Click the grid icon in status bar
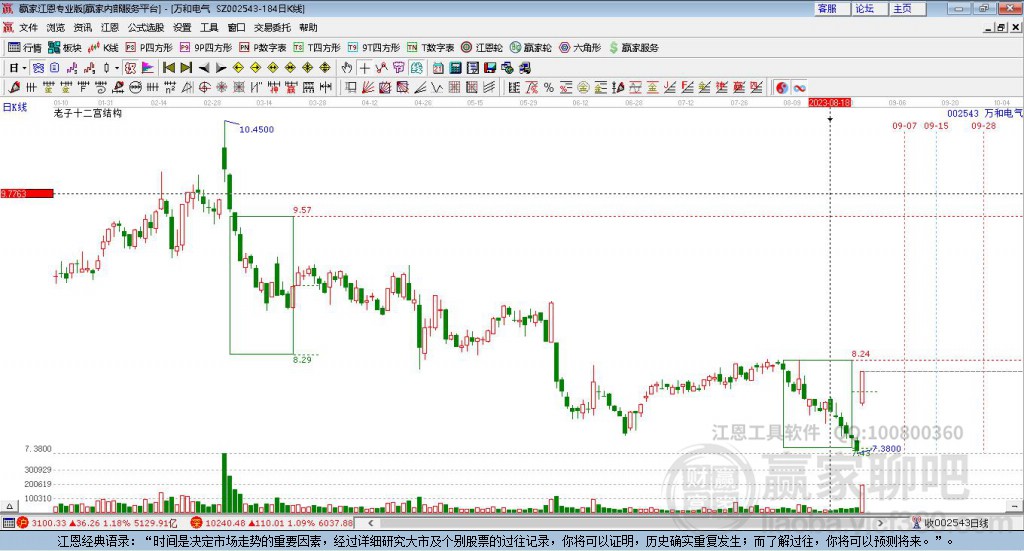Viewport: 1024px width, 551px height. coord(8,523)
